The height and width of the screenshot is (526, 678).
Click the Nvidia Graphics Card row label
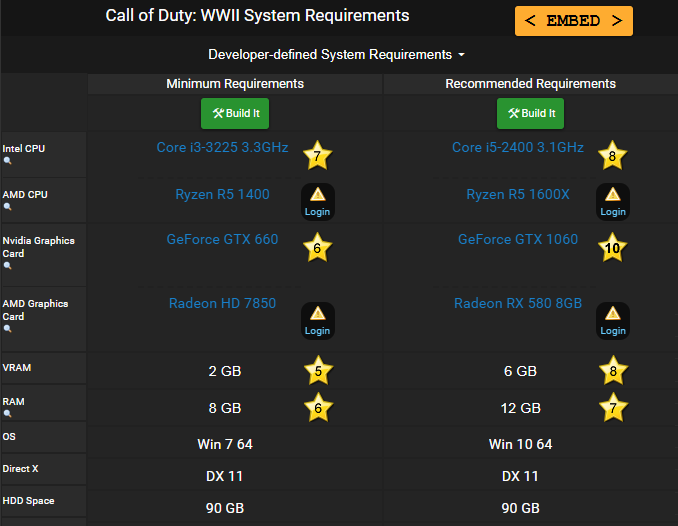click(38, 247)
